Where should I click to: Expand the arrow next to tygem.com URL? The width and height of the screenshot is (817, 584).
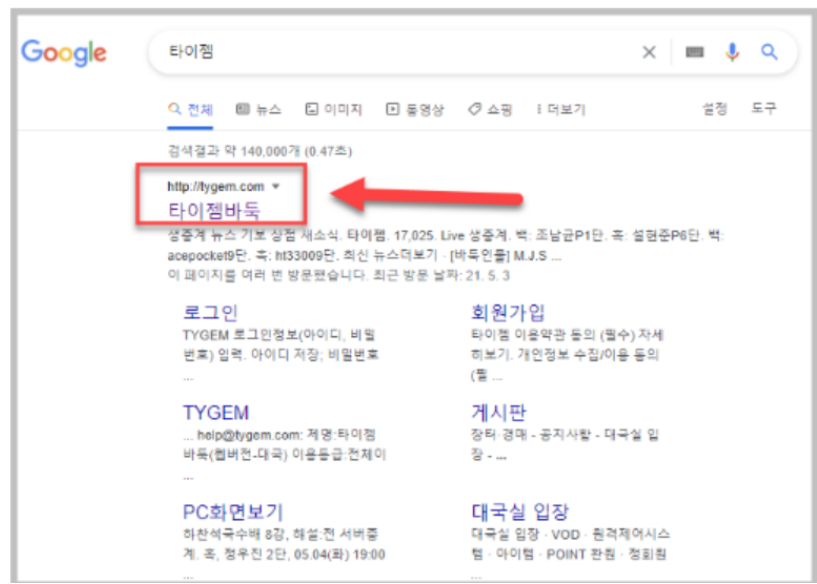click(276, 187)
